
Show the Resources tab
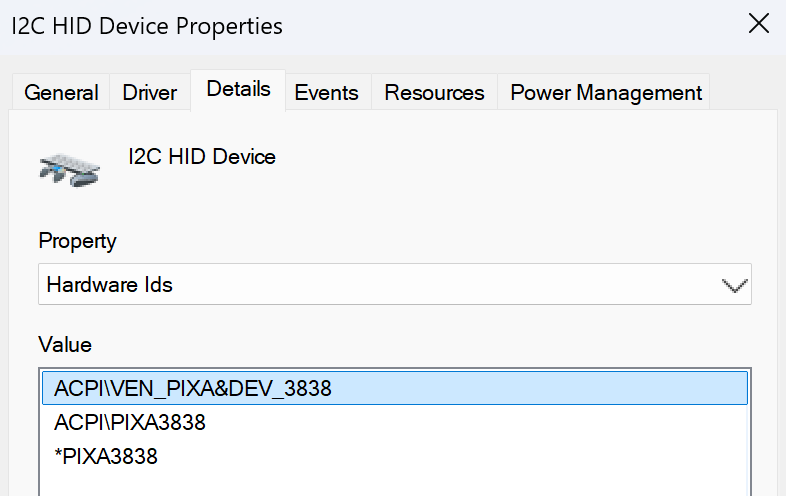[434, 93]
